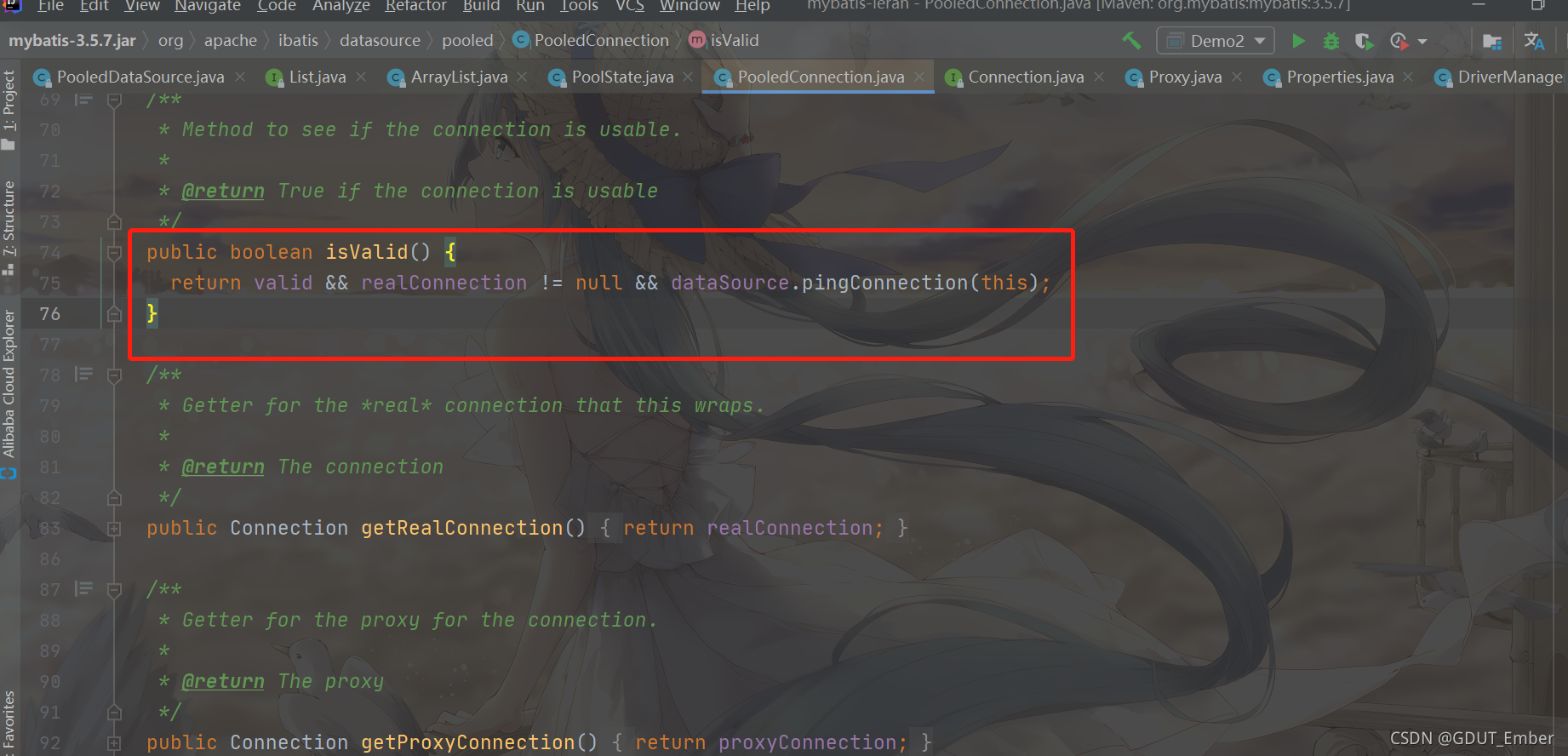1568x756 pixels.
Task: Click the comment fold end marker at line 82
Action: click(114, 497)
